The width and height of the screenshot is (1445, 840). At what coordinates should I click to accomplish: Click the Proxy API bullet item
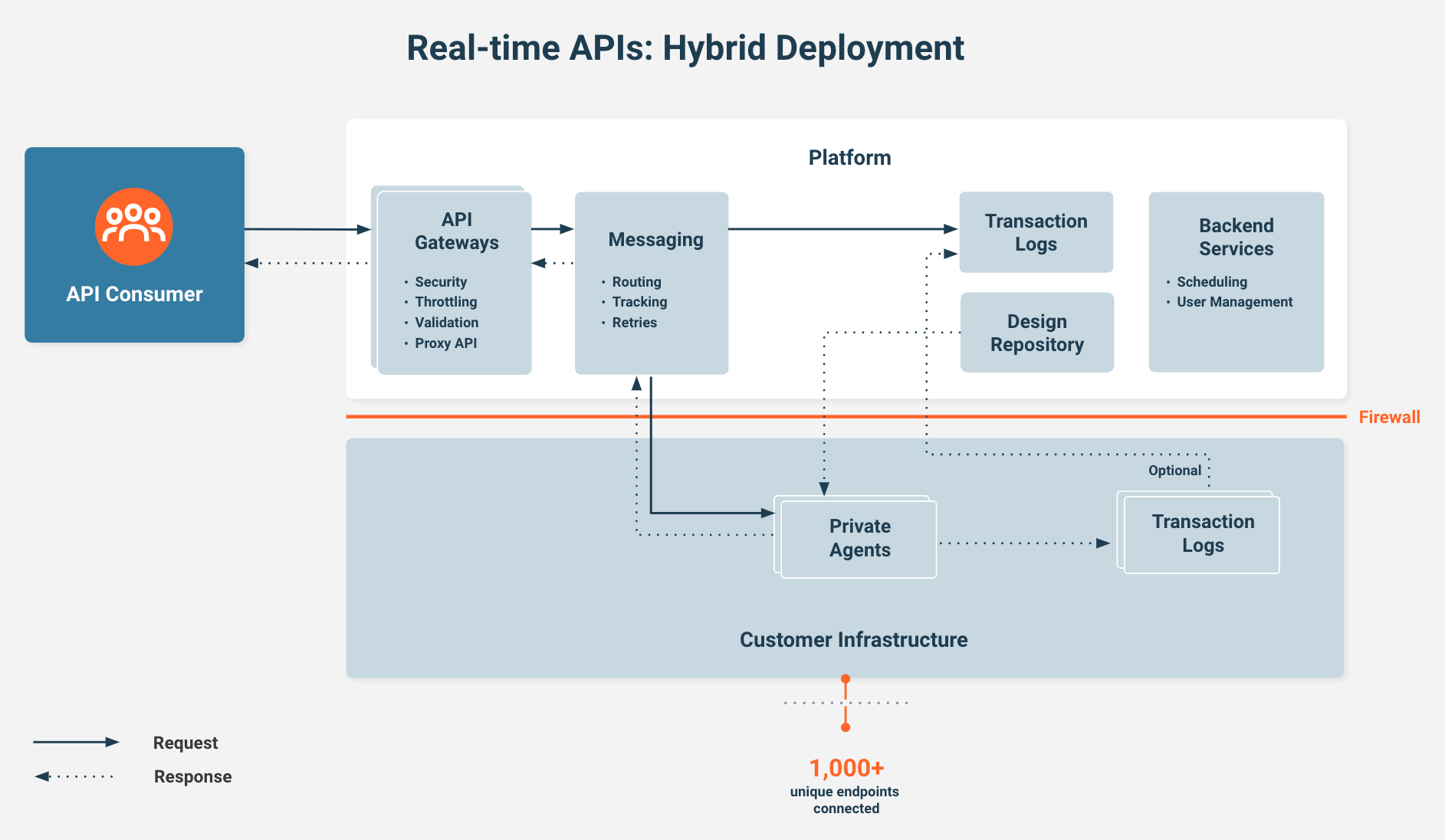[x=445, y=343]
